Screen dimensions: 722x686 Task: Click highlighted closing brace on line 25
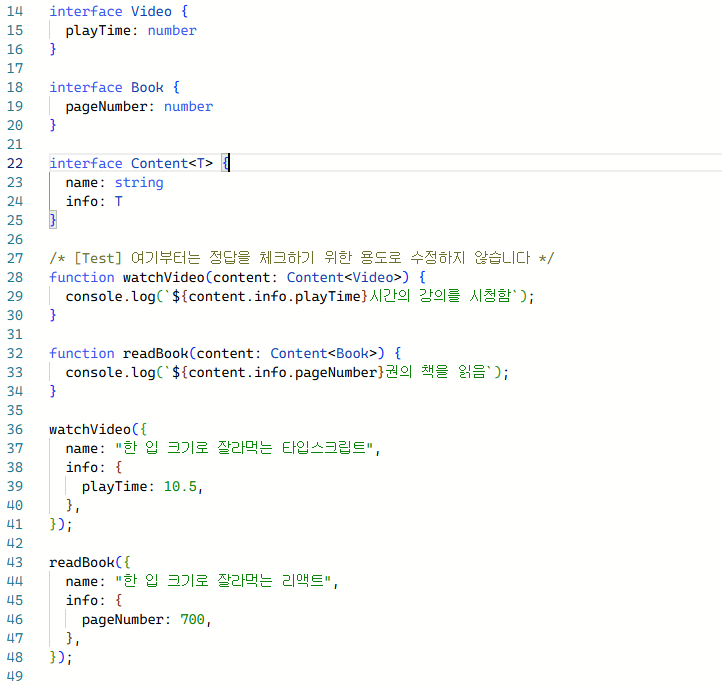point(53,220)
